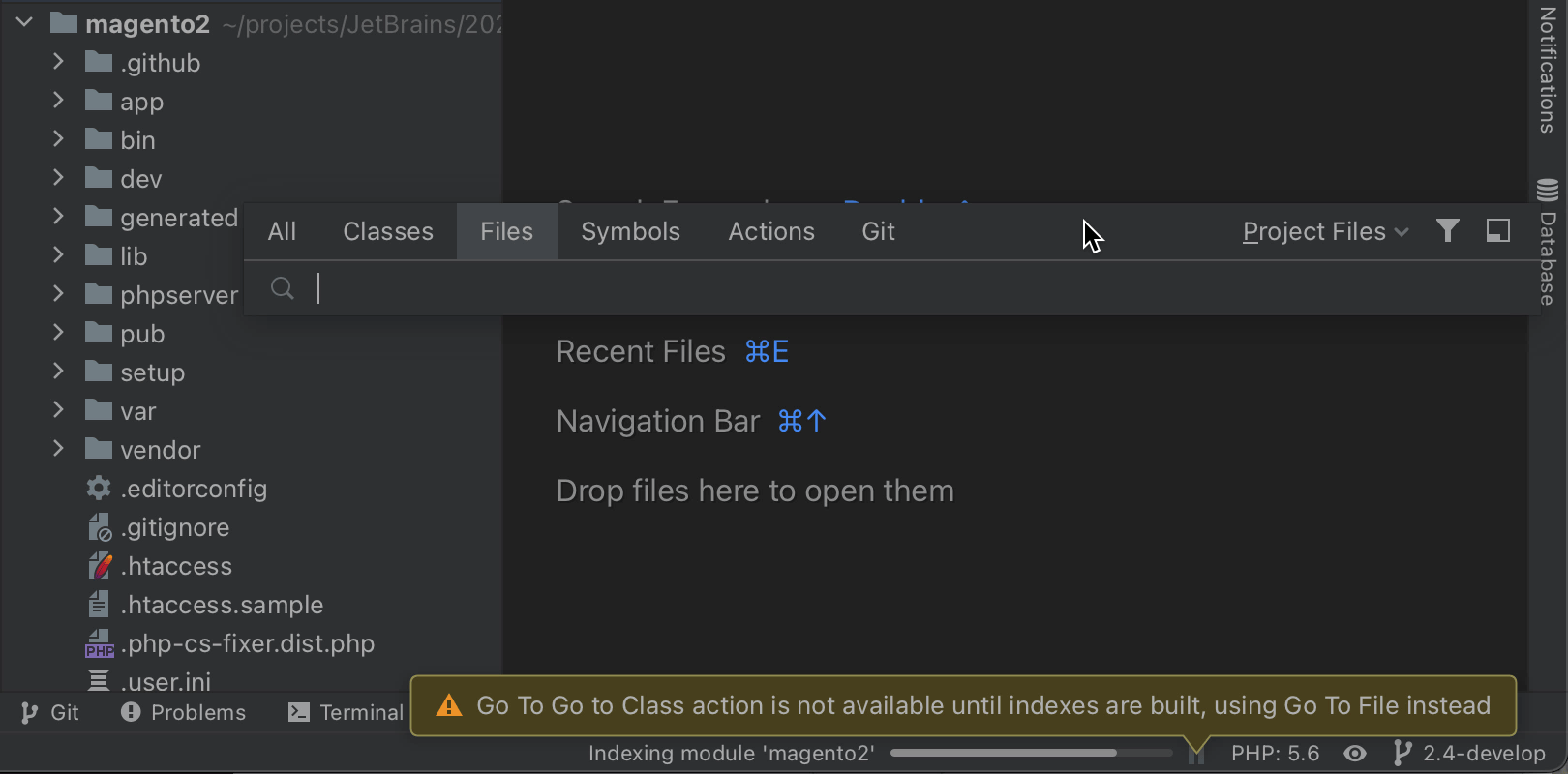Collapse the magento2 project root

coord(25,22)
